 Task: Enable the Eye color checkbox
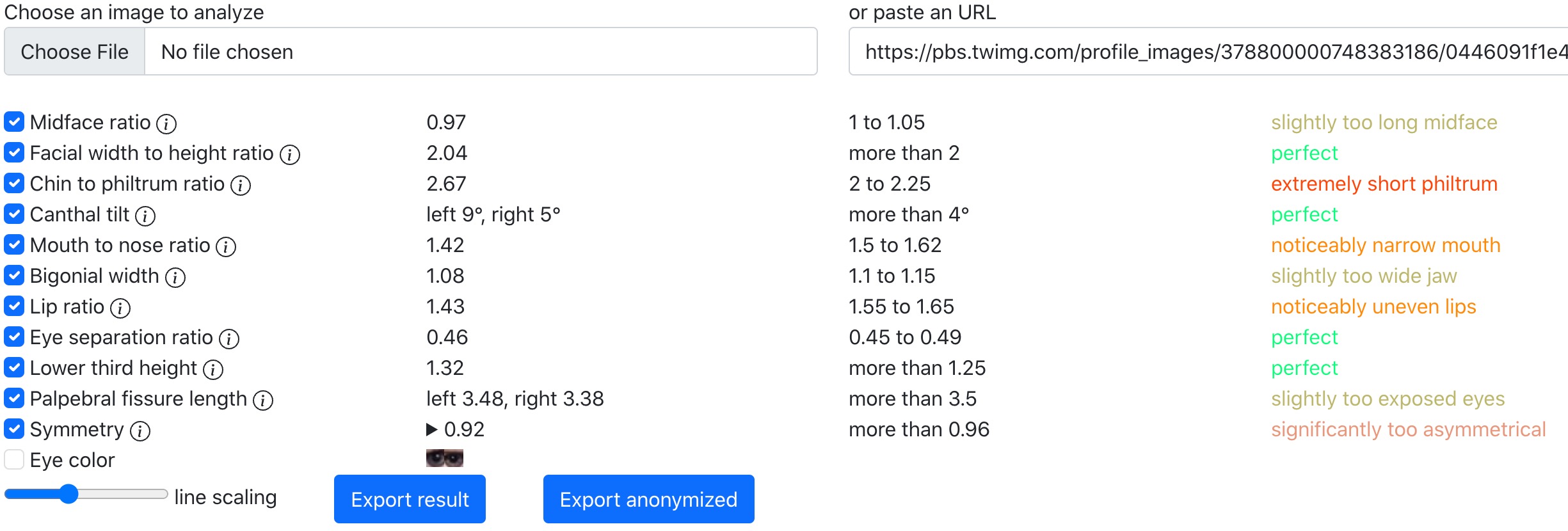[x=14, y=459]
